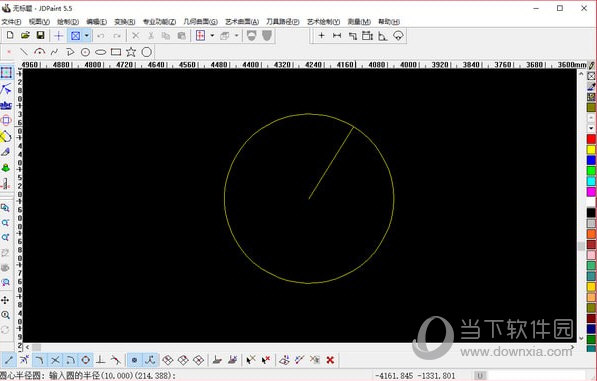
Task: Toggle perpendicular snap icon
Action: 101,360
